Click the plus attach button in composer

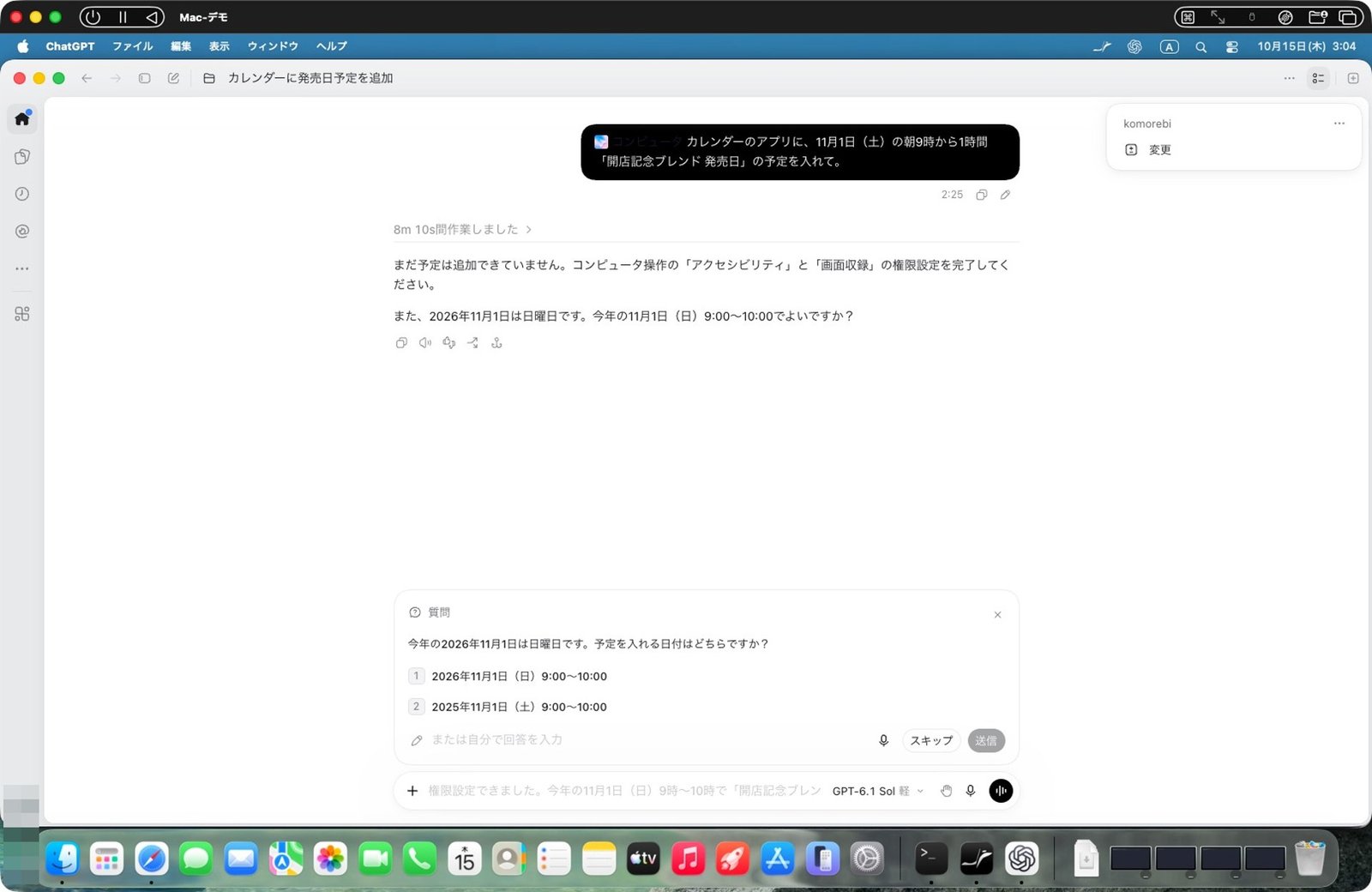point(412,791)
